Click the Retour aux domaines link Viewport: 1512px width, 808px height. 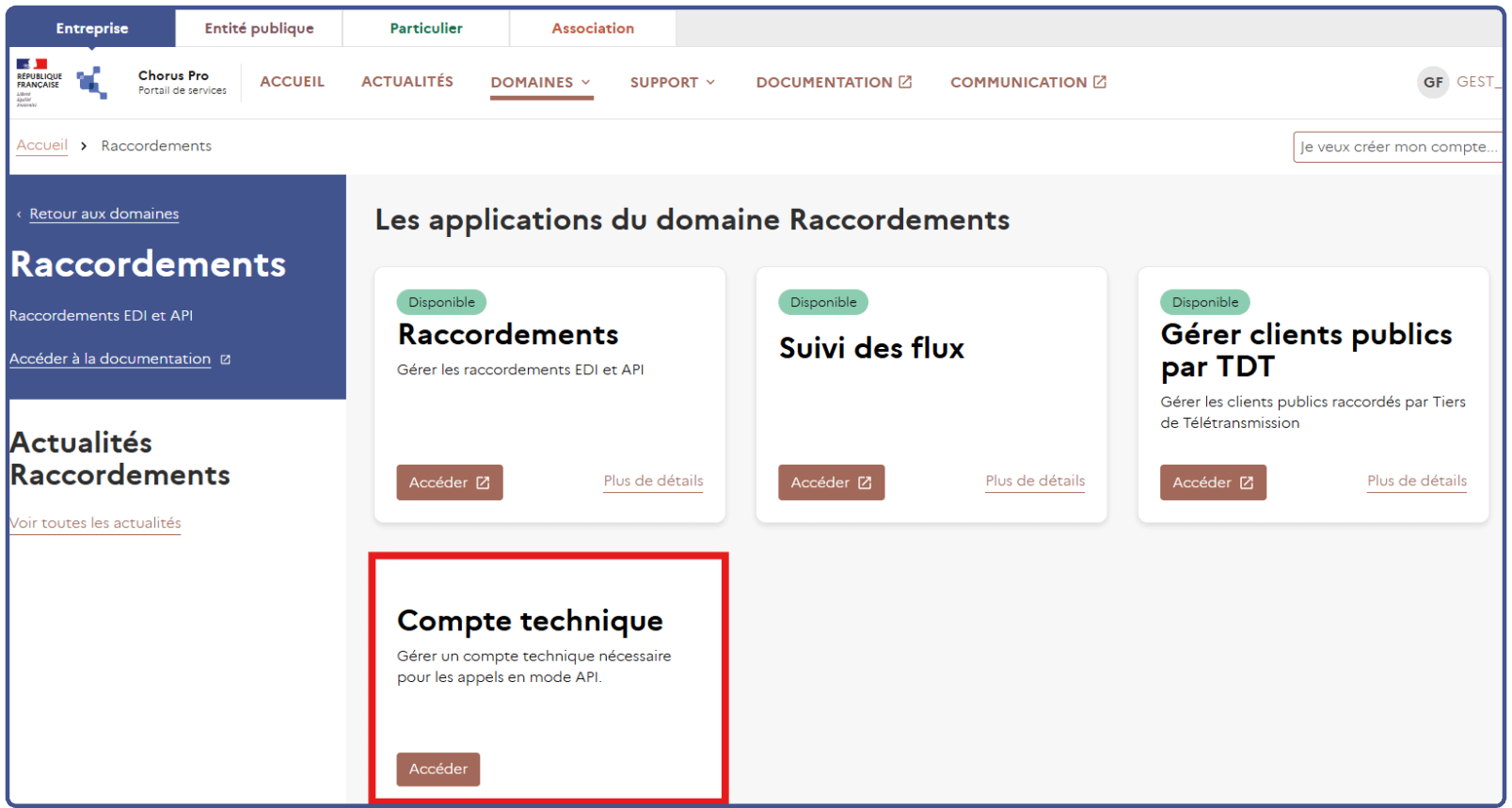pos(103,214)
